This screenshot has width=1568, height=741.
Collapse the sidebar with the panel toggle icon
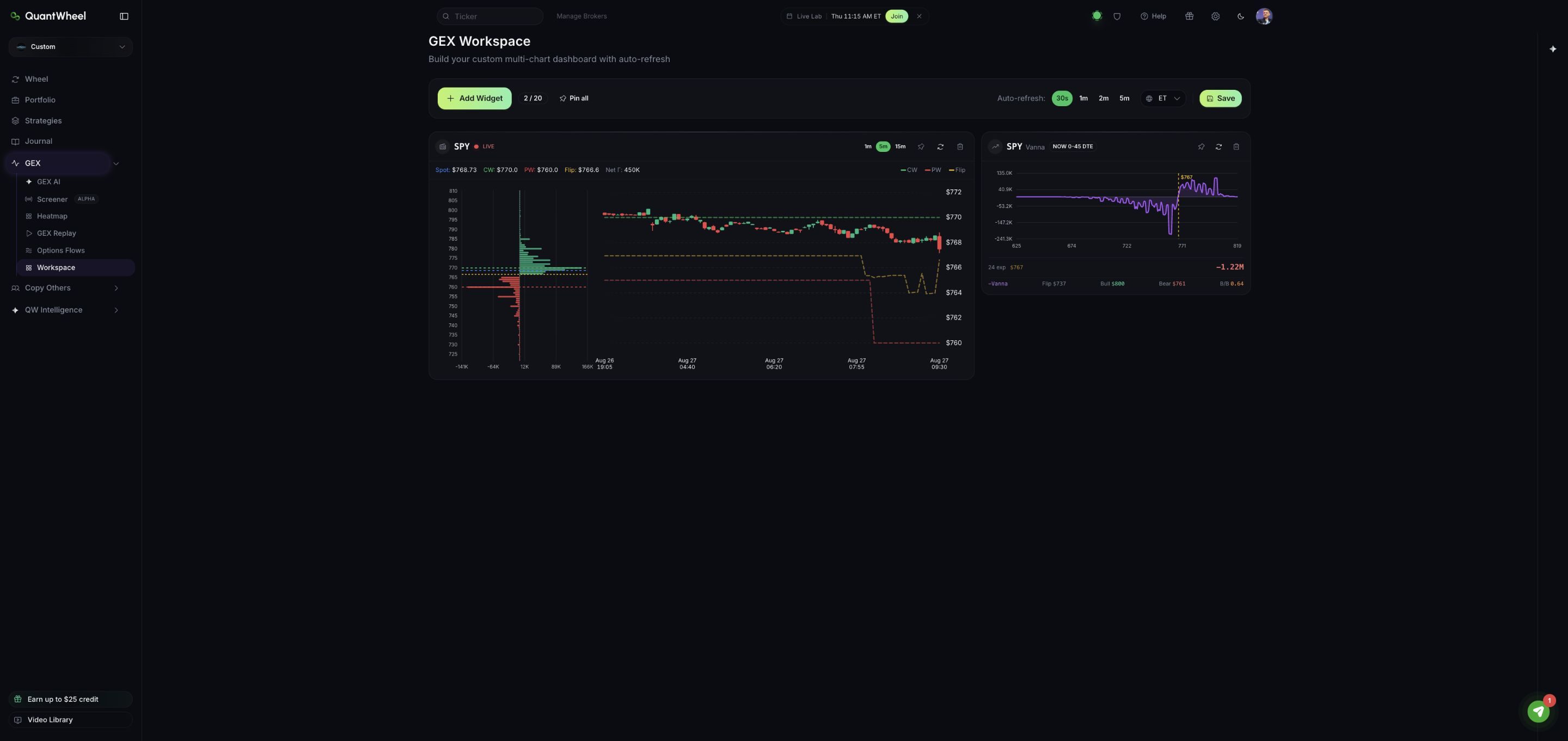point(124,16)
